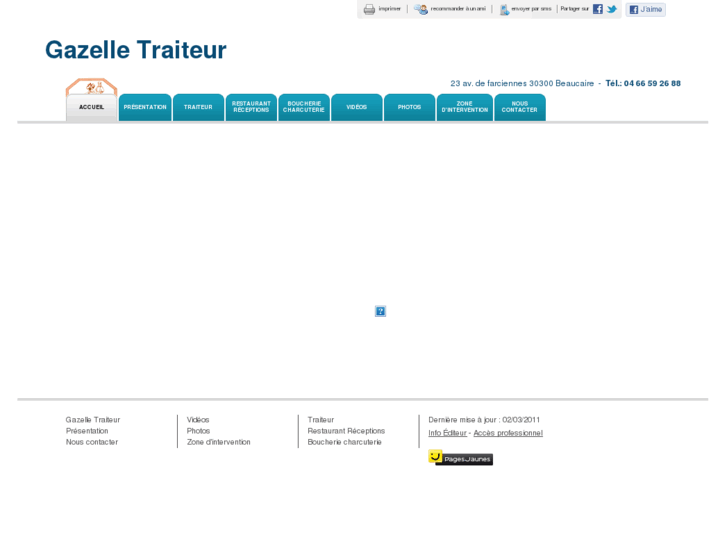Image resolution: width=727 pixels, height=545 pixels.
Task: Click the recommend-to-a-friend icon
Action: point(421,9)
